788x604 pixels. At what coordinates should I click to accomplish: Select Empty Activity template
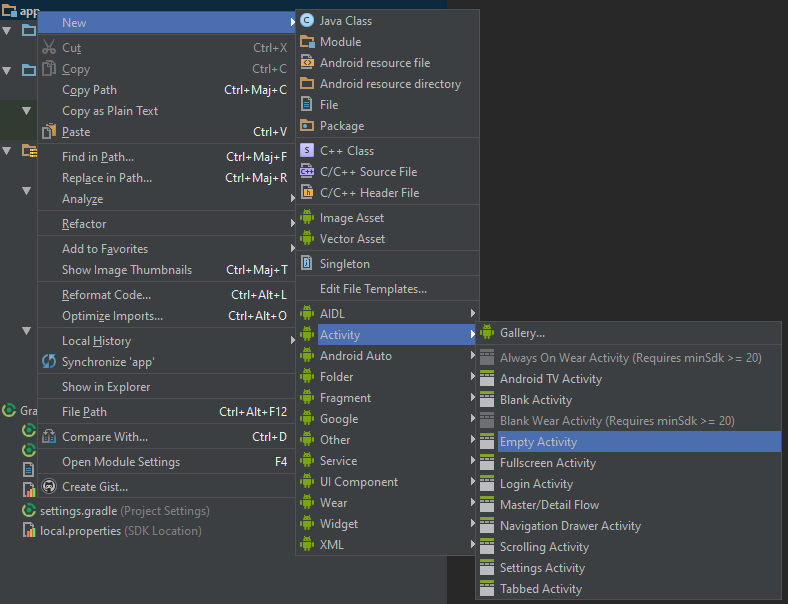538,442
